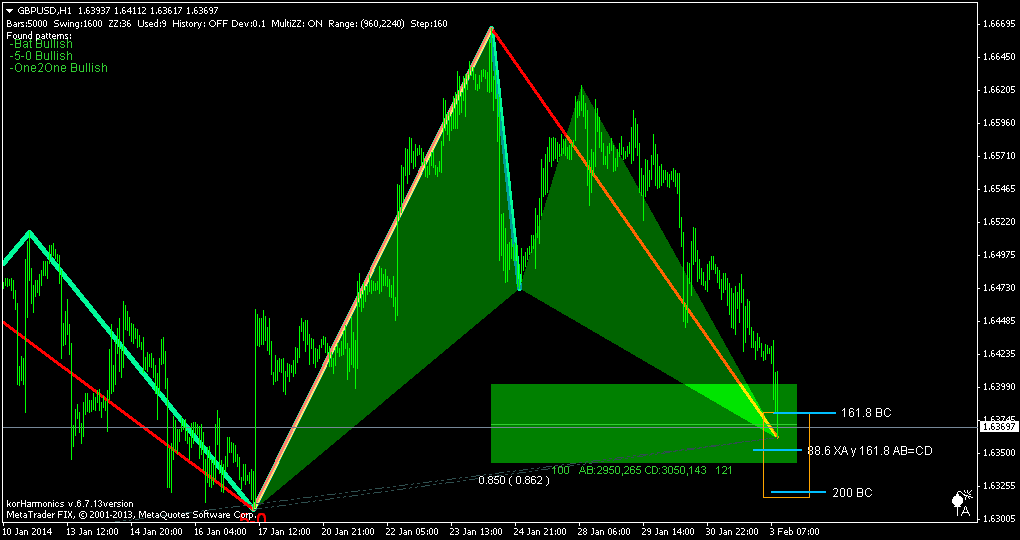Click the 1.63005 price axis label

(x=1000, y=519)
